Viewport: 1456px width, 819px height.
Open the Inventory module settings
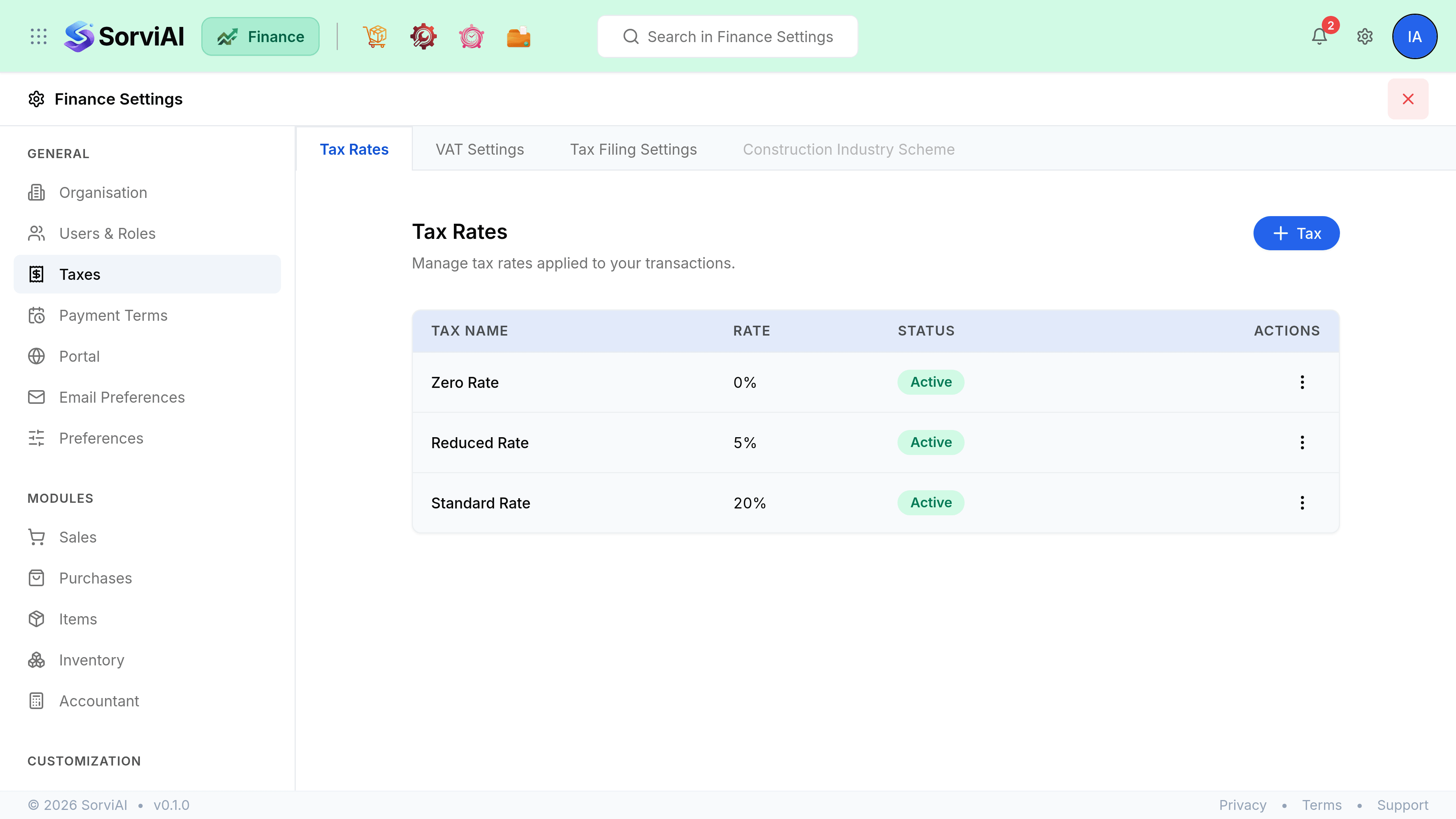147,660
